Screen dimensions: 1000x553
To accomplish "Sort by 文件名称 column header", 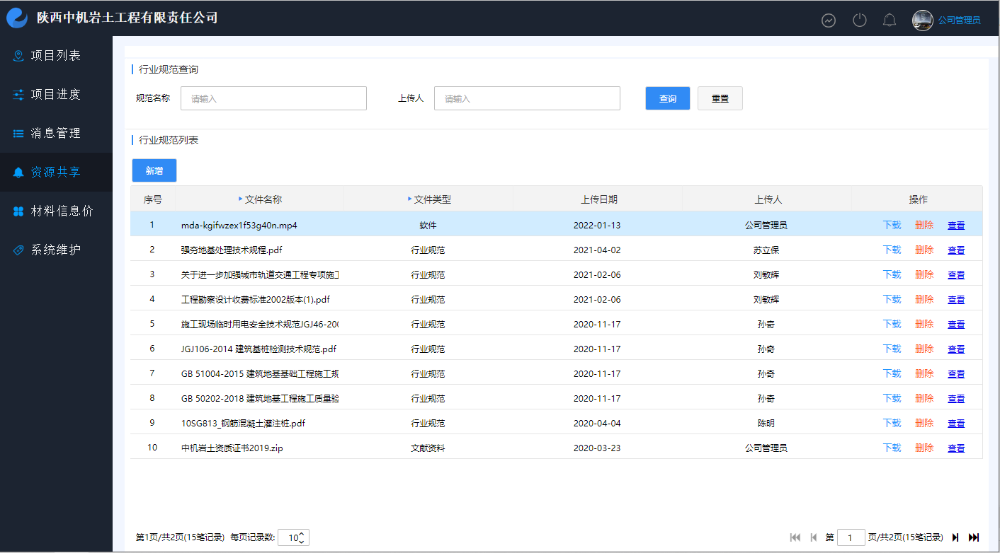I will [x=262, y=200].
